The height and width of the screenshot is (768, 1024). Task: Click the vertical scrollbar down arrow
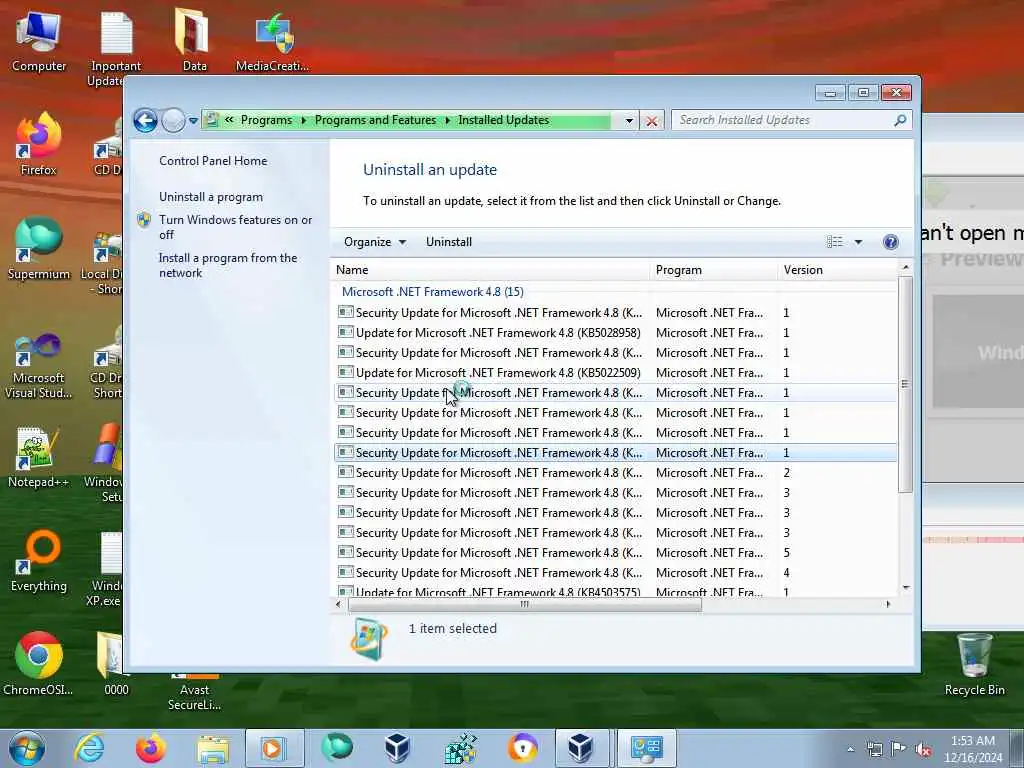tap(905, 588)
